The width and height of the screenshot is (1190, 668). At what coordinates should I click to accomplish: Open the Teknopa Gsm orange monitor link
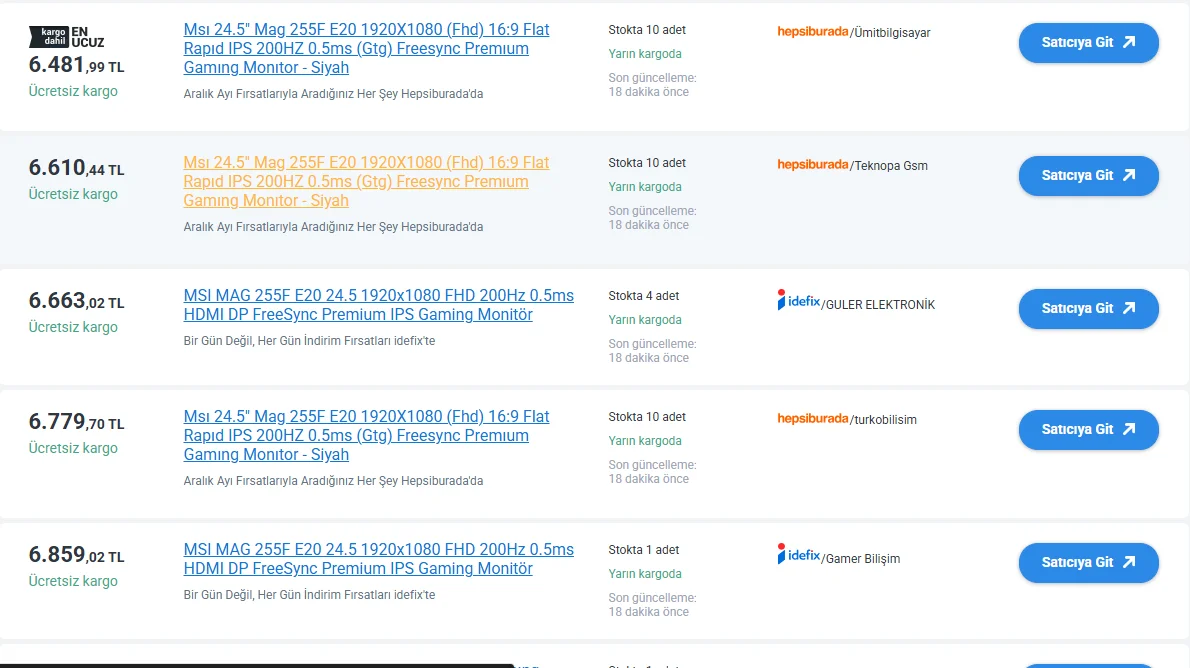tap(366, 181)
